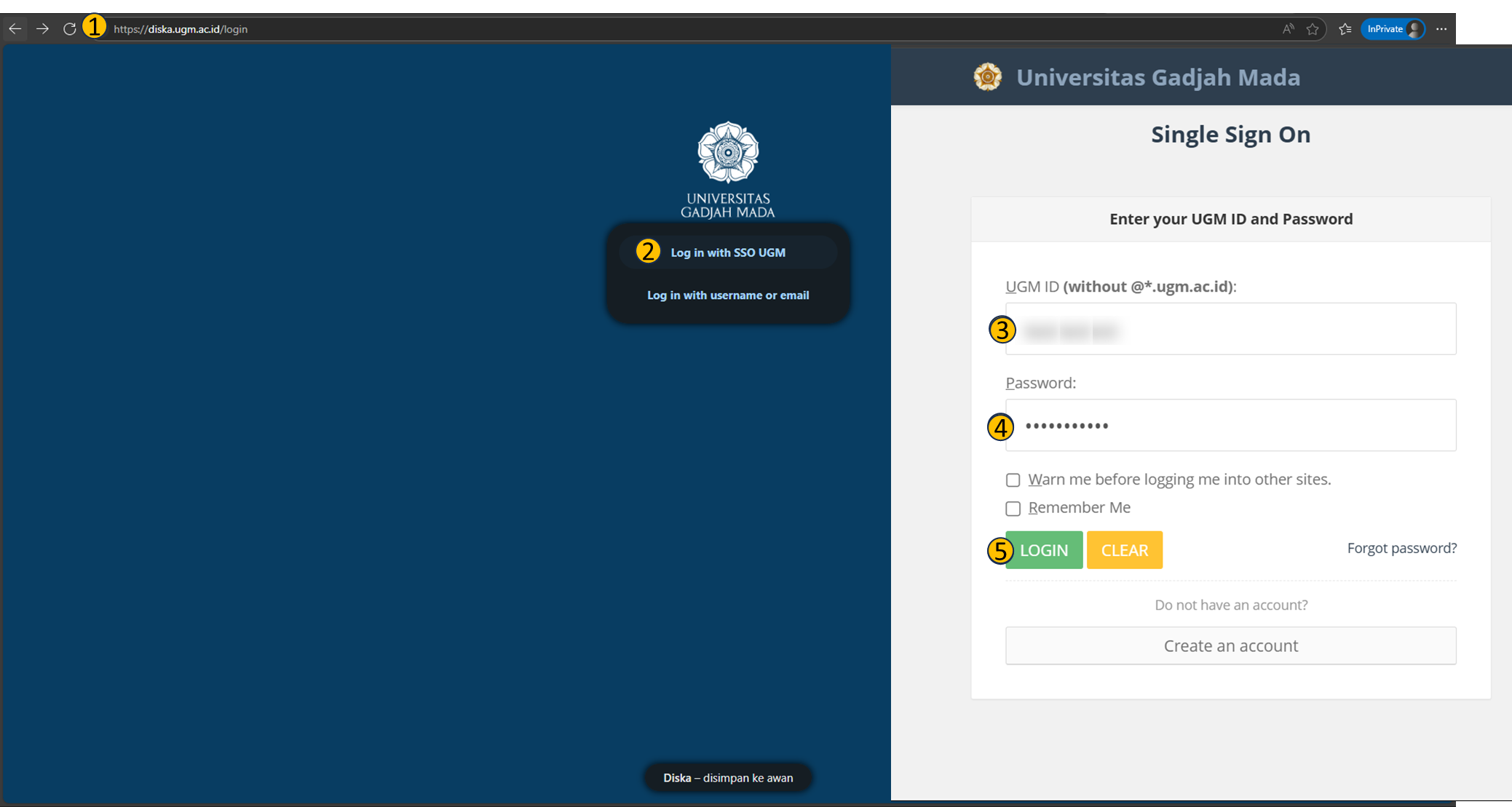Choose Log in with SSO UGM
The width and height of the screenshot is (1512, 807).
pos(728,253)
